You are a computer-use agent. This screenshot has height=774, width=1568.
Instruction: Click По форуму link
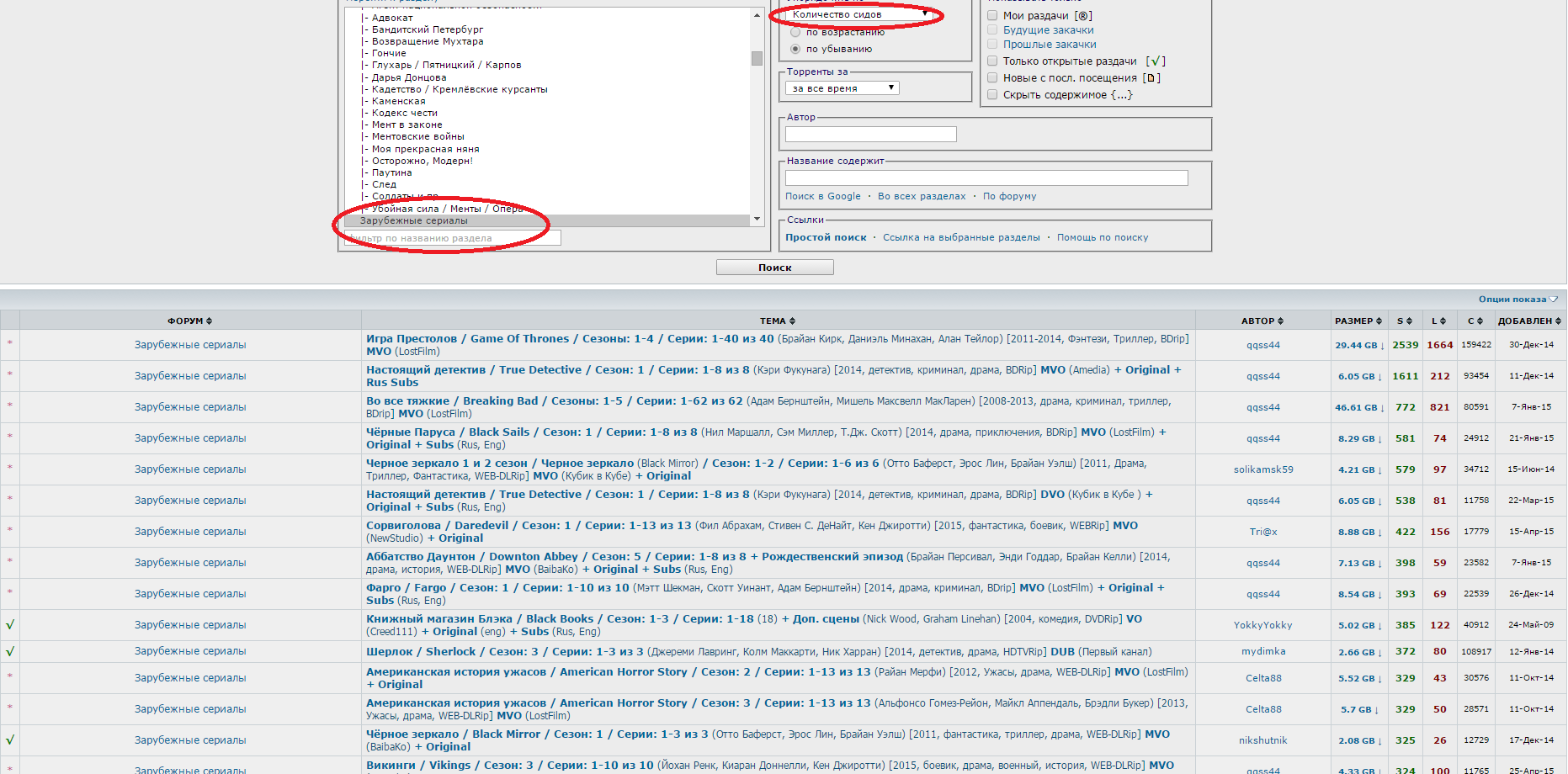(x=1009, y=196)
